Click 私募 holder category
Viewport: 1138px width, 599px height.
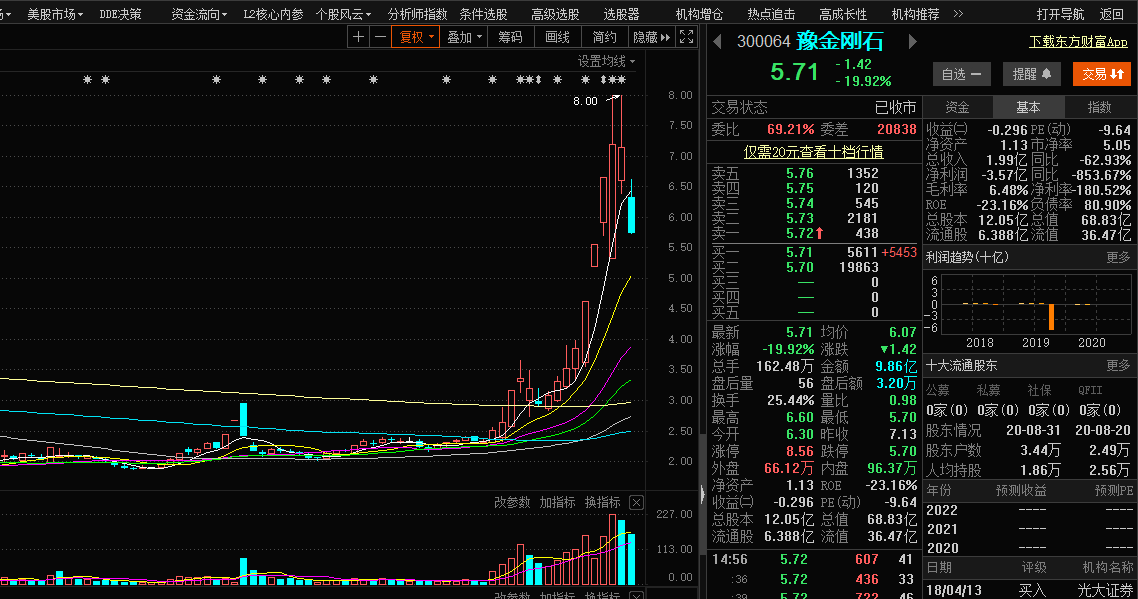click(x=988, y=390)
